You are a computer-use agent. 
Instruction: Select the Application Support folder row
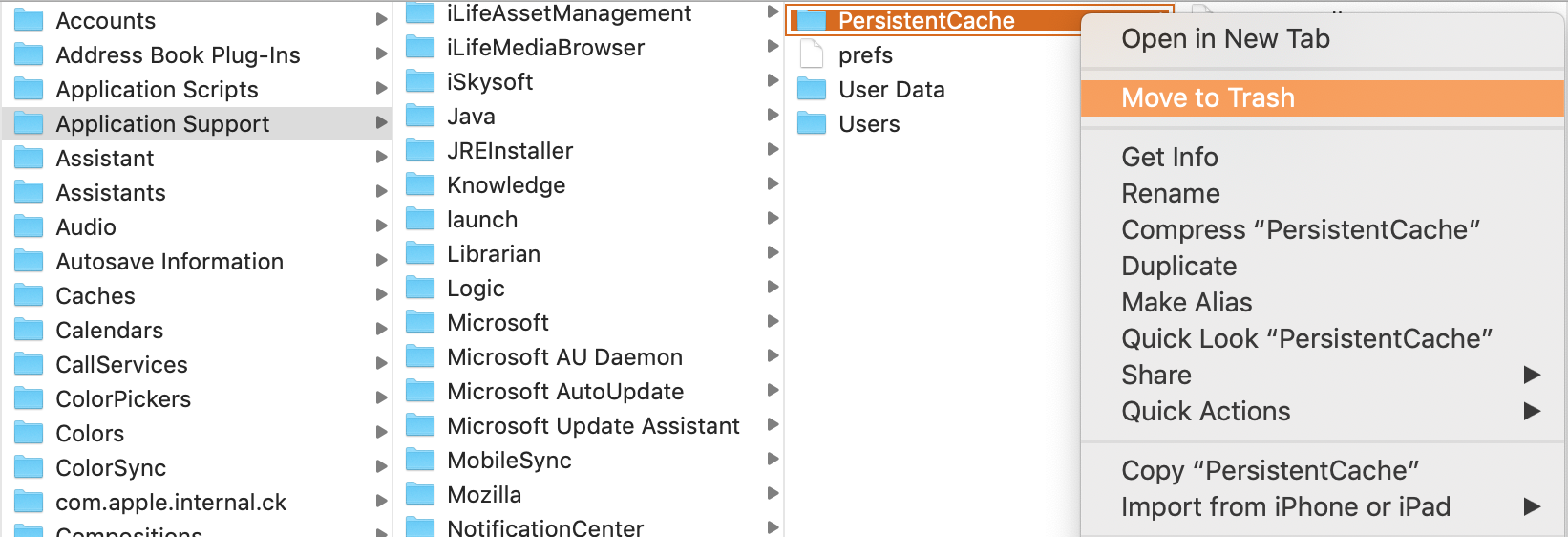pos(198,123)
